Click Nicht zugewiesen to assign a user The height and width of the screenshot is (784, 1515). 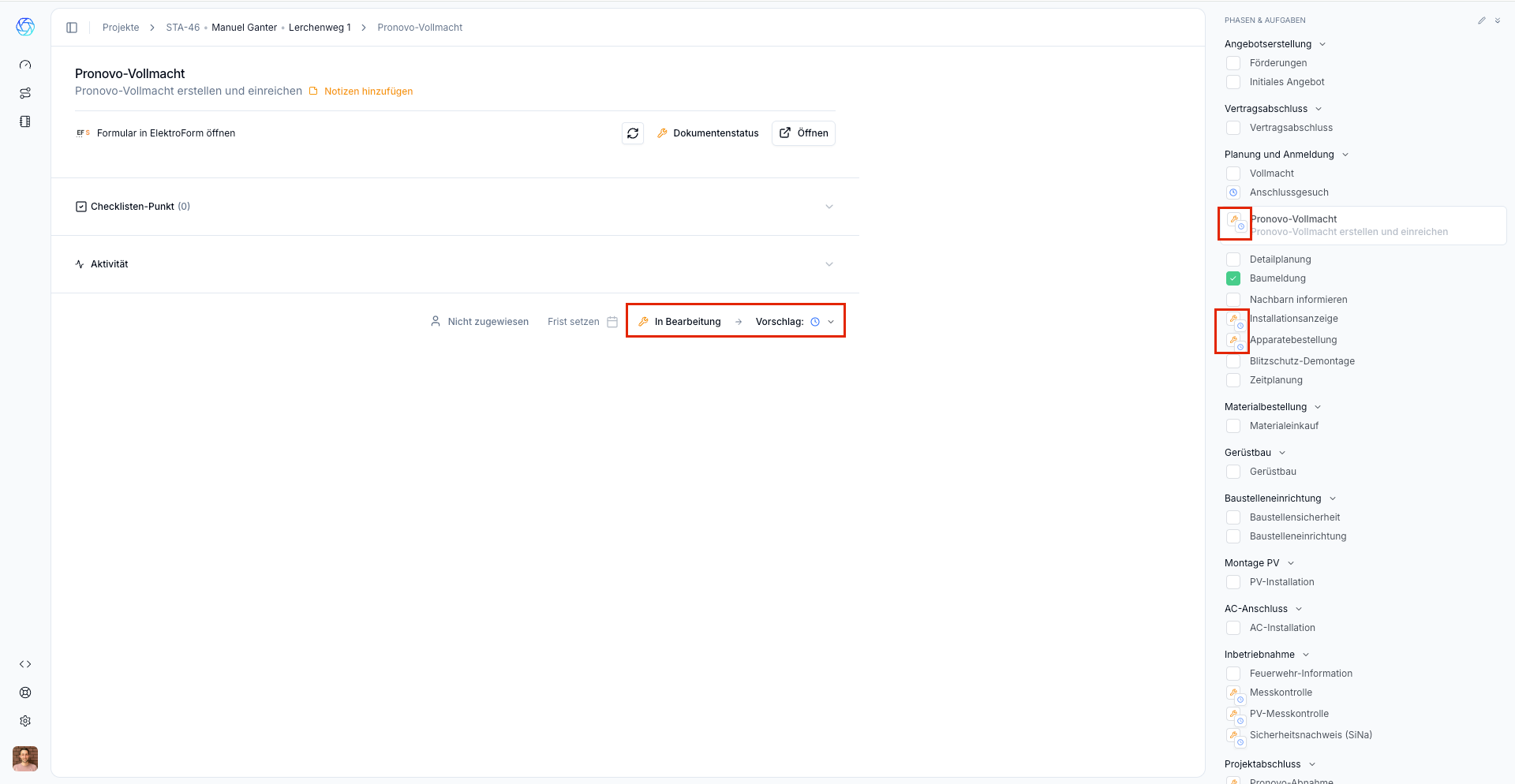point(480,322)
